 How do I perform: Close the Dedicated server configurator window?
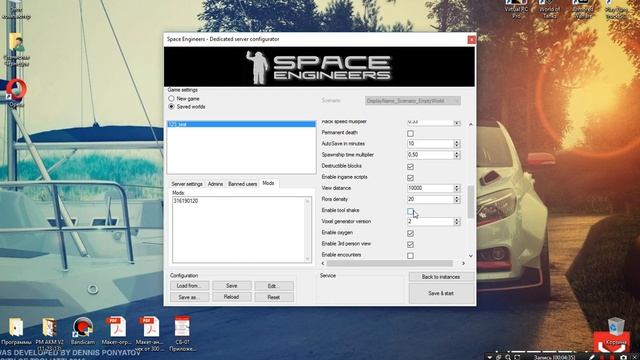tap(471, 40)
